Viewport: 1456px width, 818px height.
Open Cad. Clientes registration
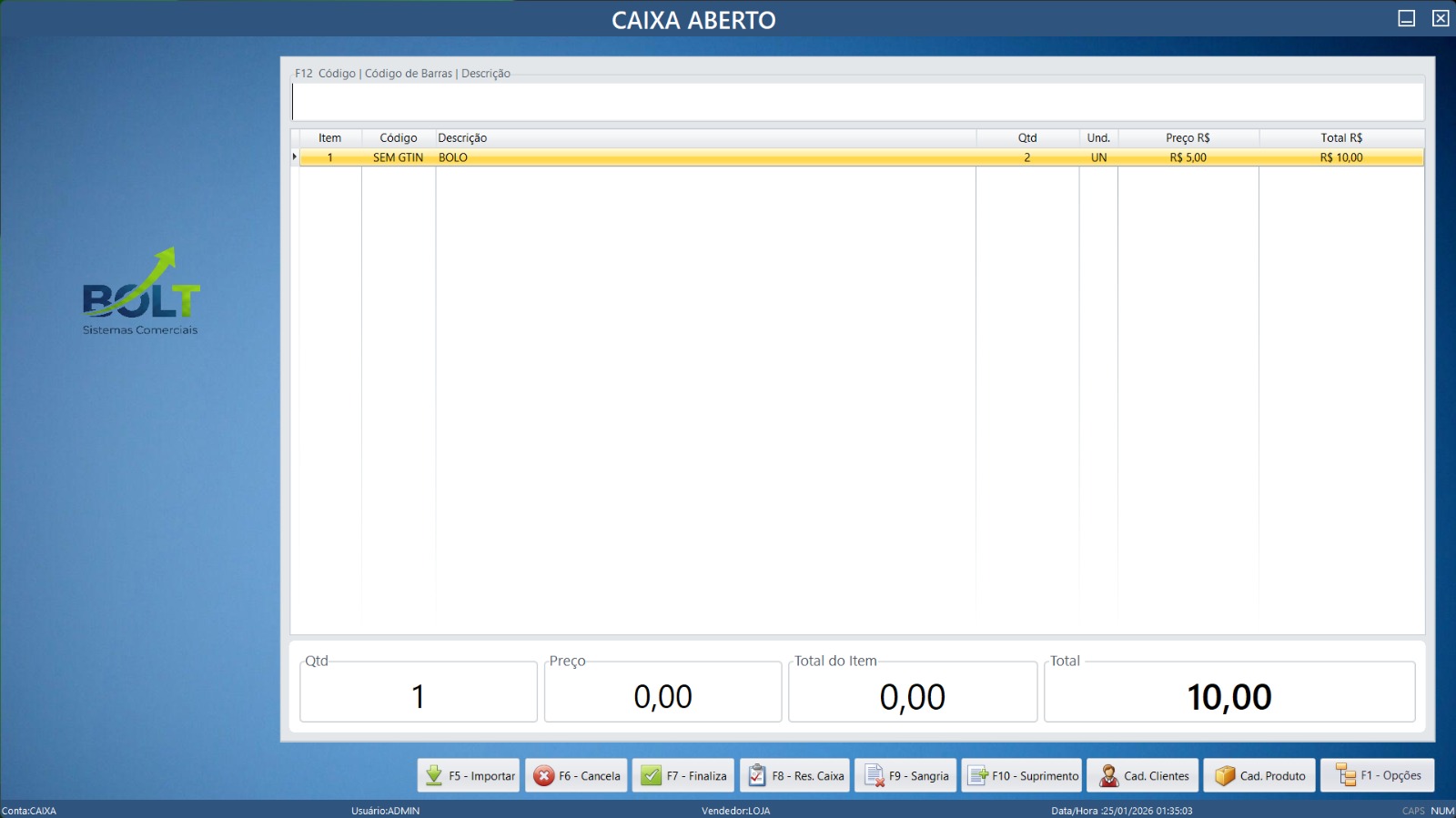pyautogui.click(x=1142, y=775)
